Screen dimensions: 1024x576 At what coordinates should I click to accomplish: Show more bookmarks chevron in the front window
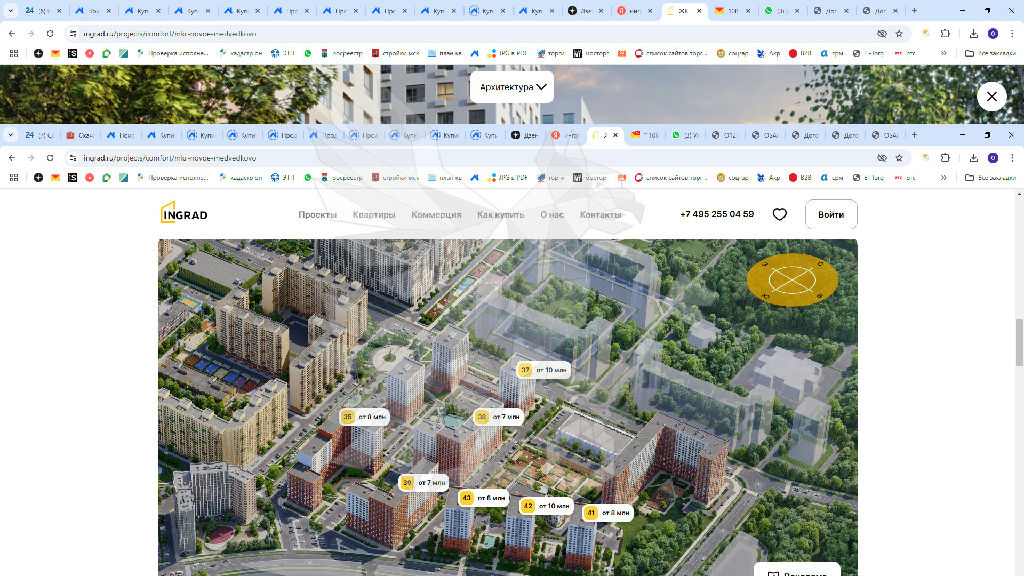click(943, 178)
